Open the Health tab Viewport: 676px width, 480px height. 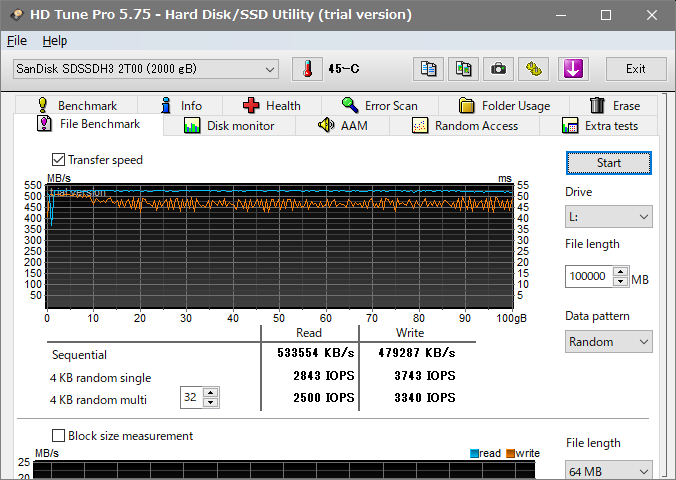pyautogui.click(x=272, y=105)
